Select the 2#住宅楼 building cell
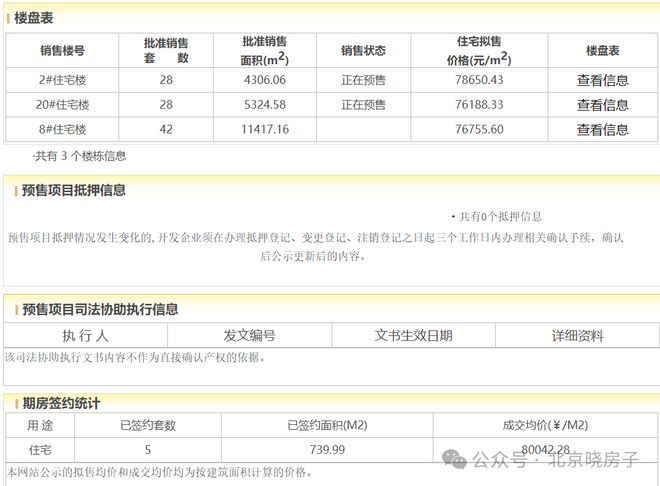Image resolution: width=660 pixels, height=486 pixels. point(62,80)
